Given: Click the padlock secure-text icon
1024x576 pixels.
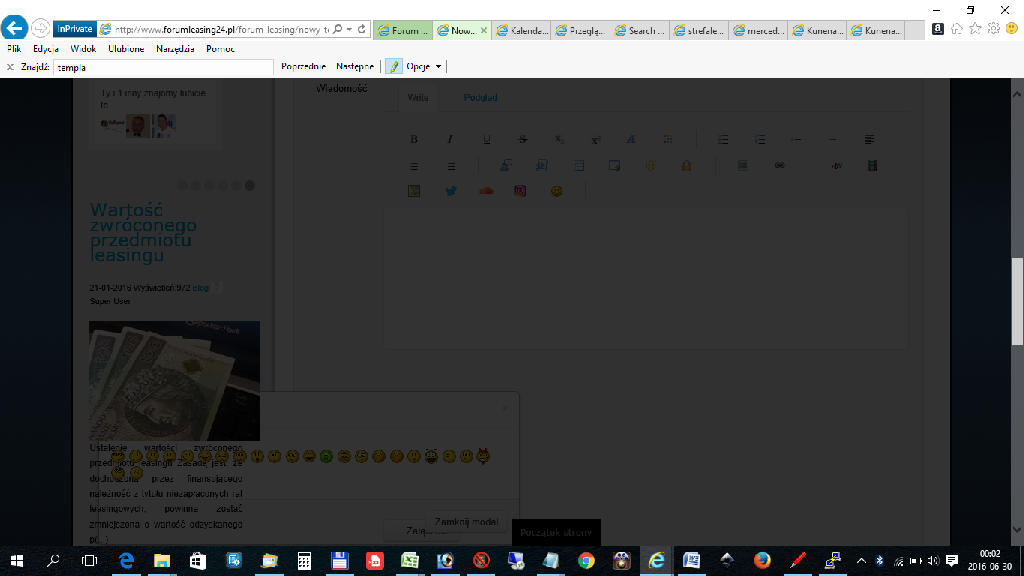Looking at the screenshot, I should [686, 165].
